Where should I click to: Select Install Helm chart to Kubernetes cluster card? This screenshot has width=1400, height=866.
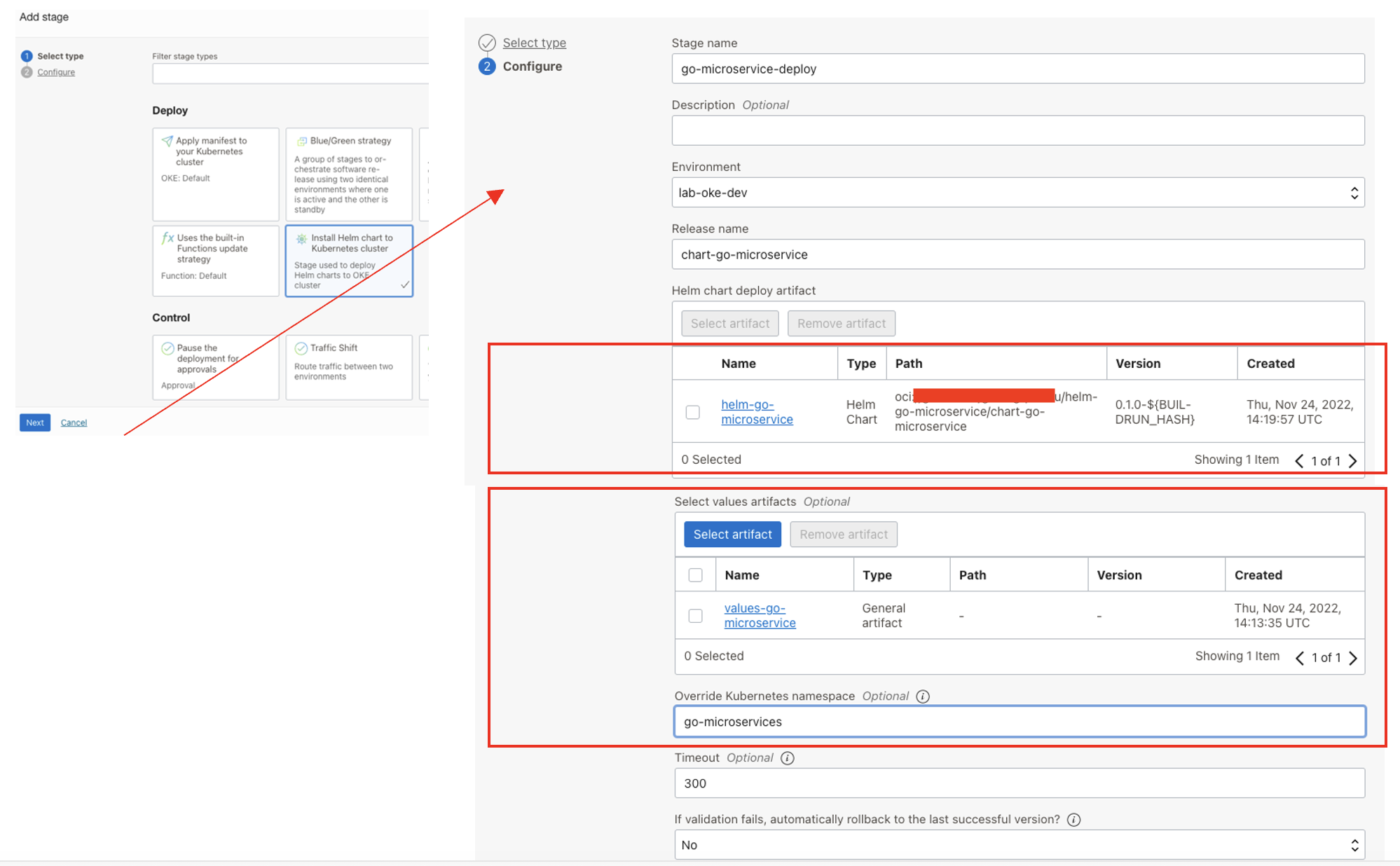349,261
